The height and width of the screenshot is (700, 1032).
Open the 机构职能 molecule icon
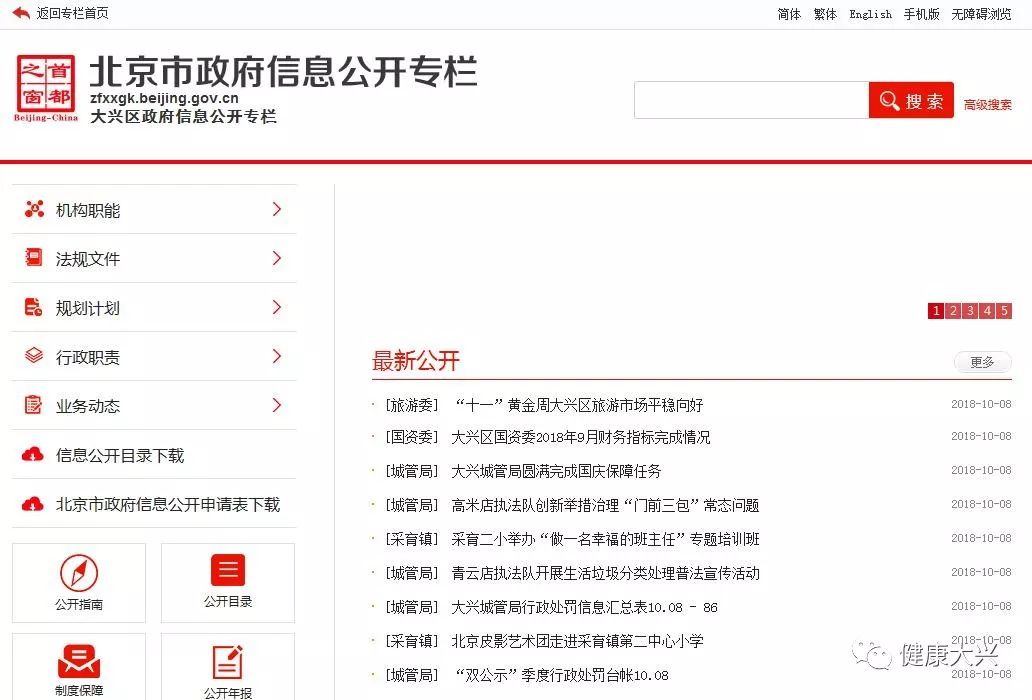point(34,209)
